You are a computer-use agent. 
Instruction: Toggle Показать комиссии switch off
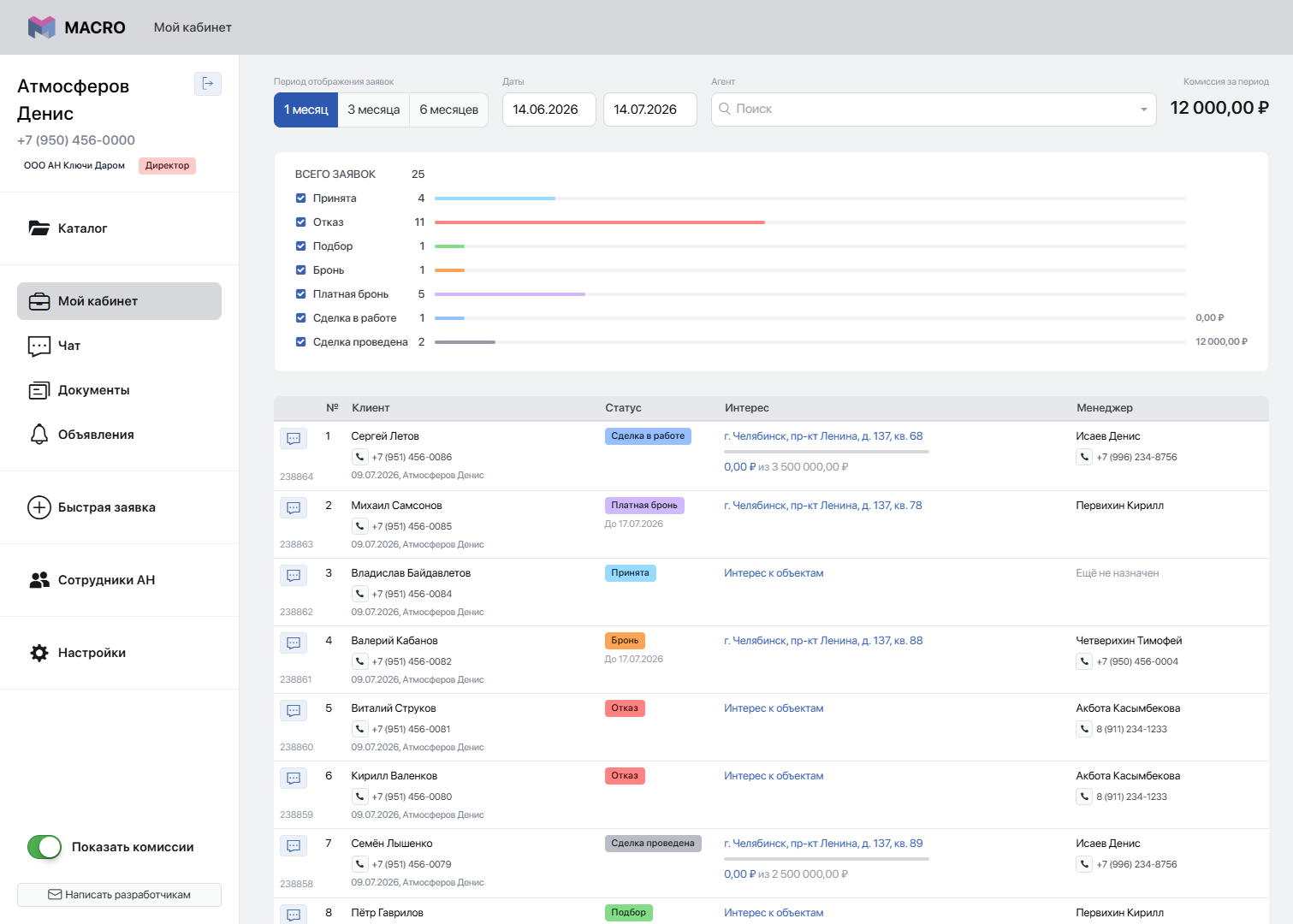coord(44,847)
